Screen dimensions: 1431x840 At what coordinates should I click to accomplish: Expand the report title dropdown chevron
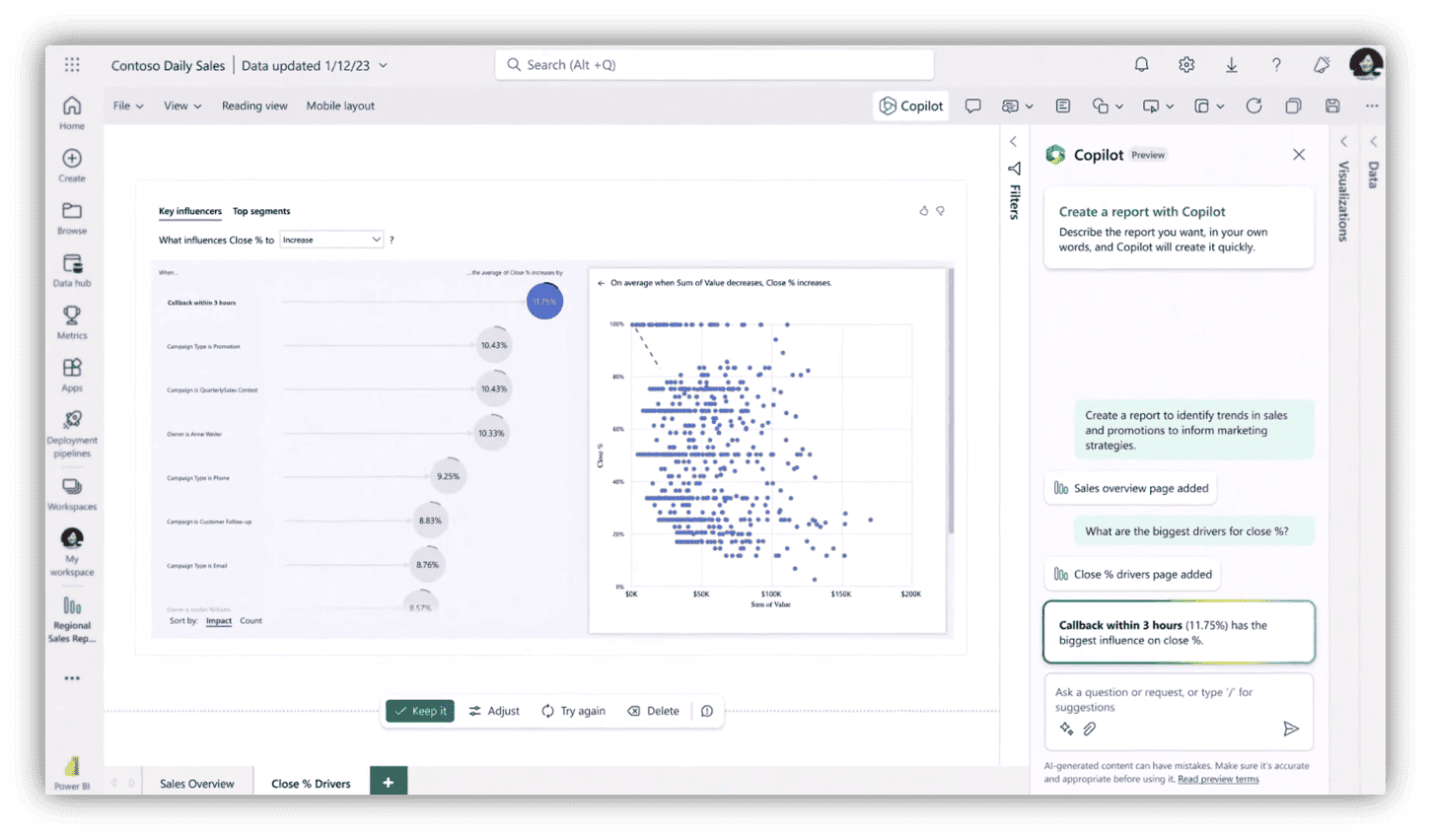(383, 66)
